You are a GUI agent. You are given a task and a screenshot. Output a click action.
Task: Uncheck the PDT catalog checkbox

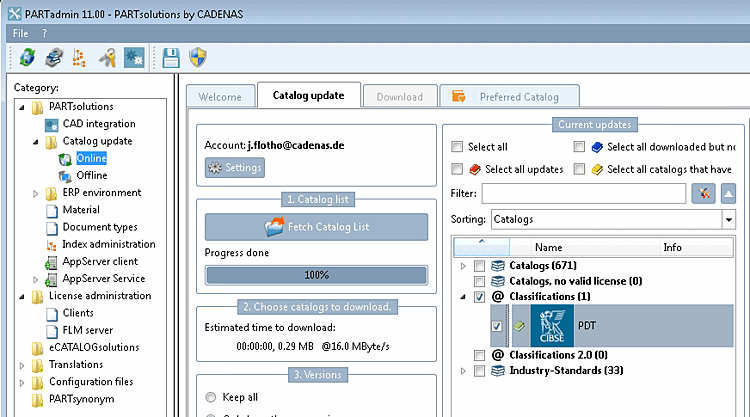click(x=496, y=326)
